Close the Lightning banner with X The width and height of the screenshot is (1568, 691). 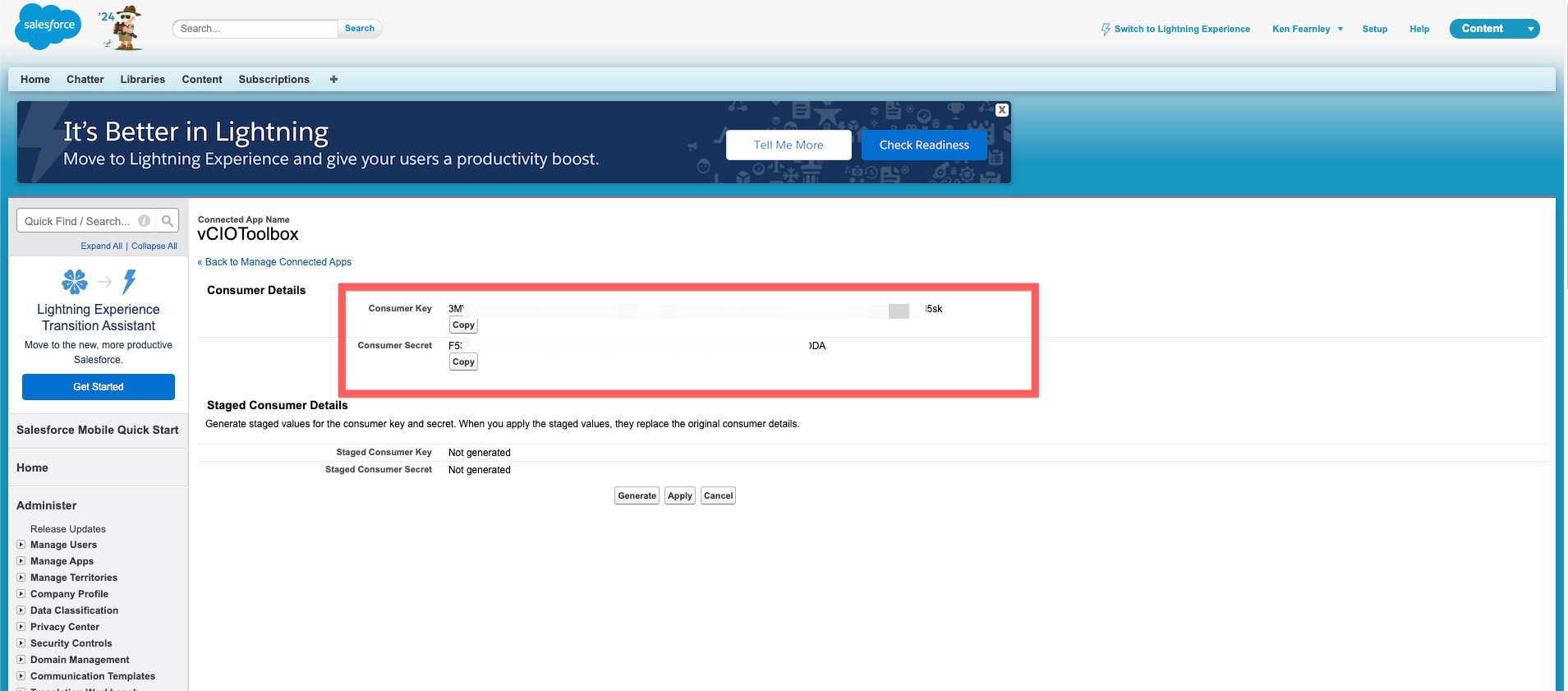[x=1002, y=110]
